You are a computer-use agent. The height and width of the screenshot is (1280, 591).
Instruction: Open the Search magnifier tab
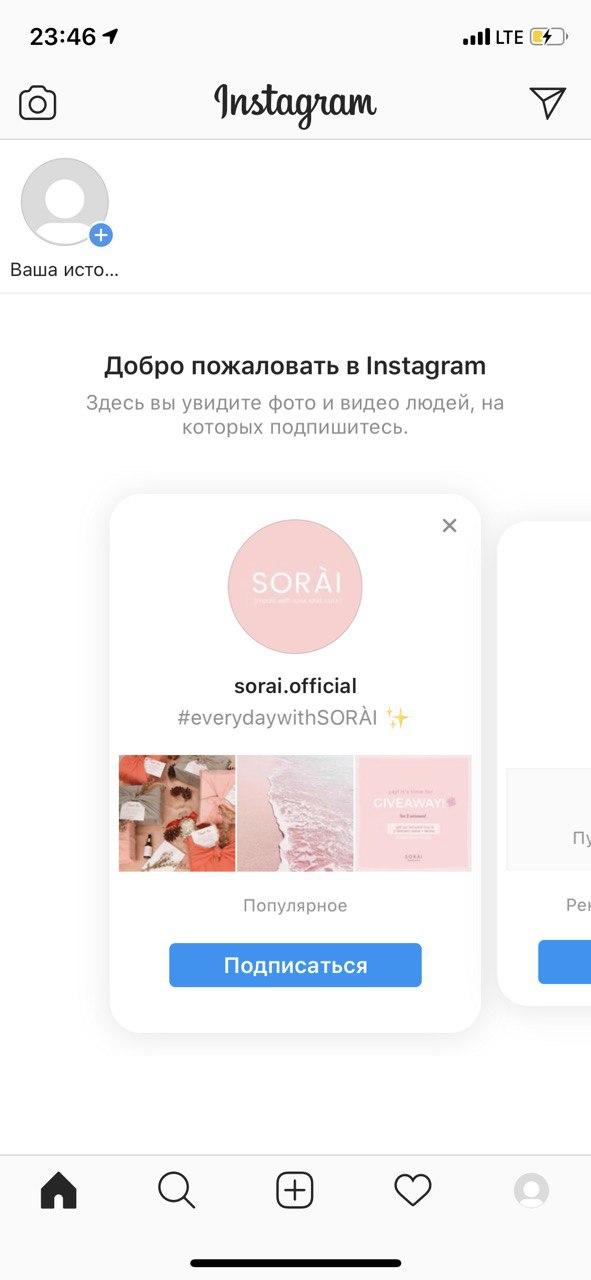(x=176, y=1190)
